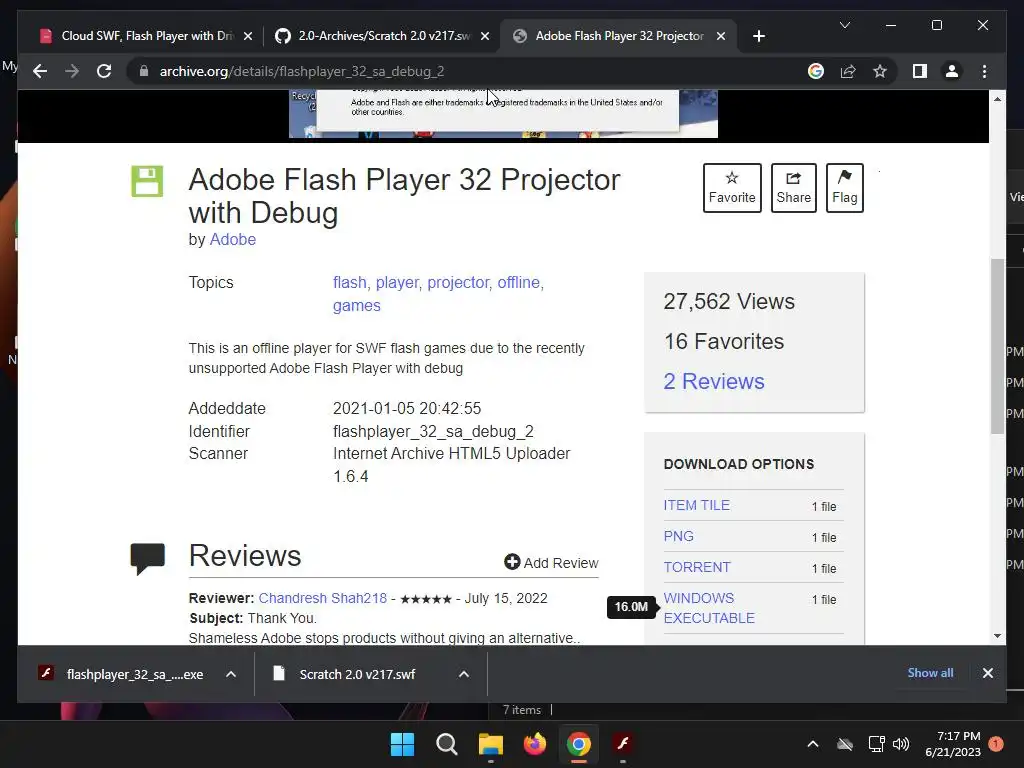Viewport: 1024px width, 768px height.
Task: Open File Explorer from taskbar
Action: [490, 744]
